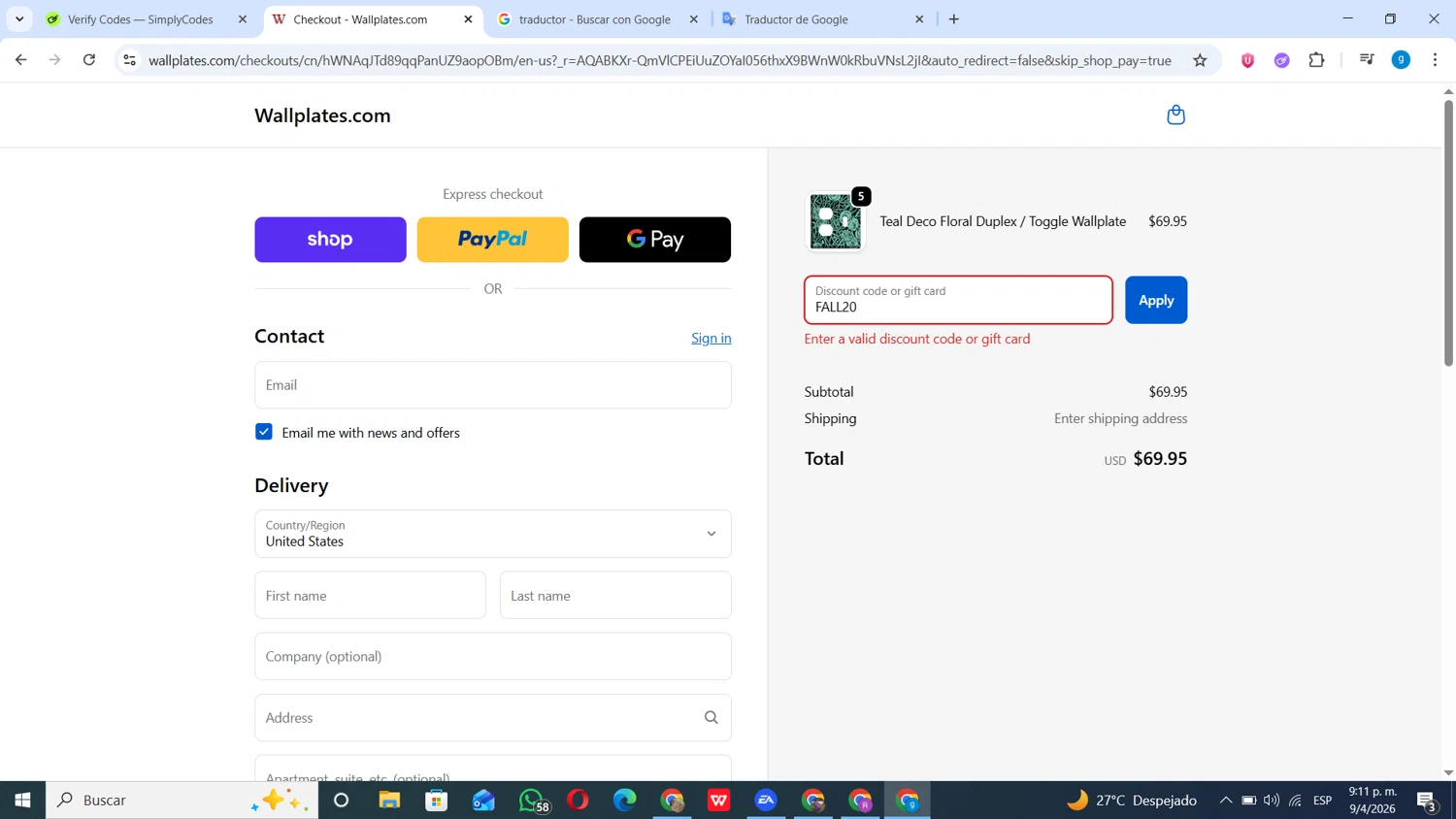The image size is (1456, 819).
Task: Click the page vertical scrollbar
Action: (x=1448, y=233)
